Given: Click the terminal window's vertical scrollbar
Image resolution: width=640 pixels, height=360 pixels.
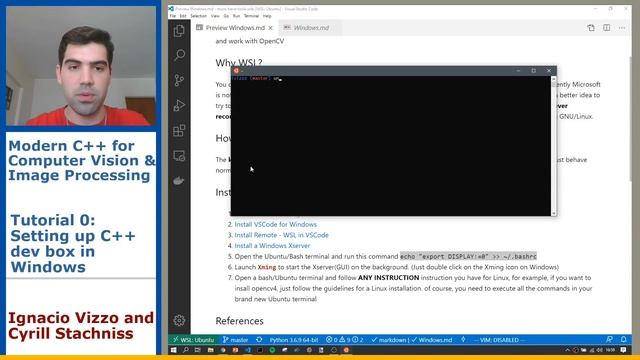Looking at the screenshot, I should click(x=553, y=146).
